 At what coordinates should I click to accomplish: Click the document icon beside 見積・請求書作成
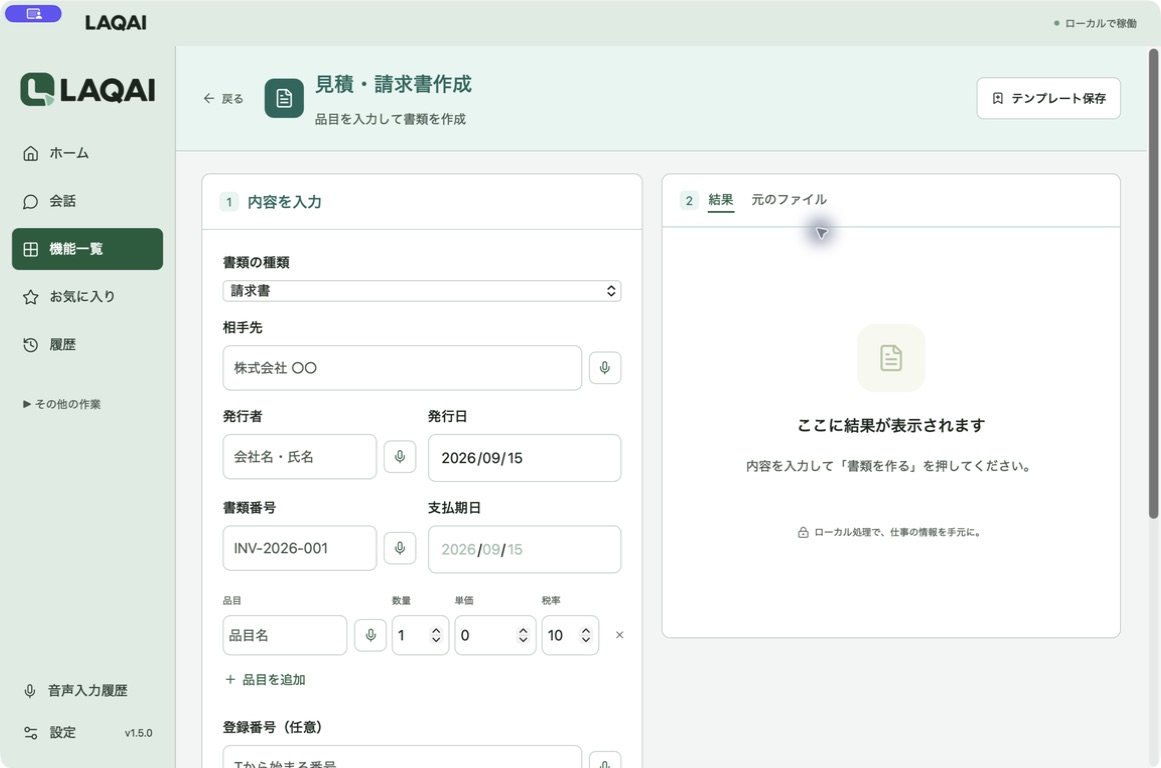(x=284, y=98)
